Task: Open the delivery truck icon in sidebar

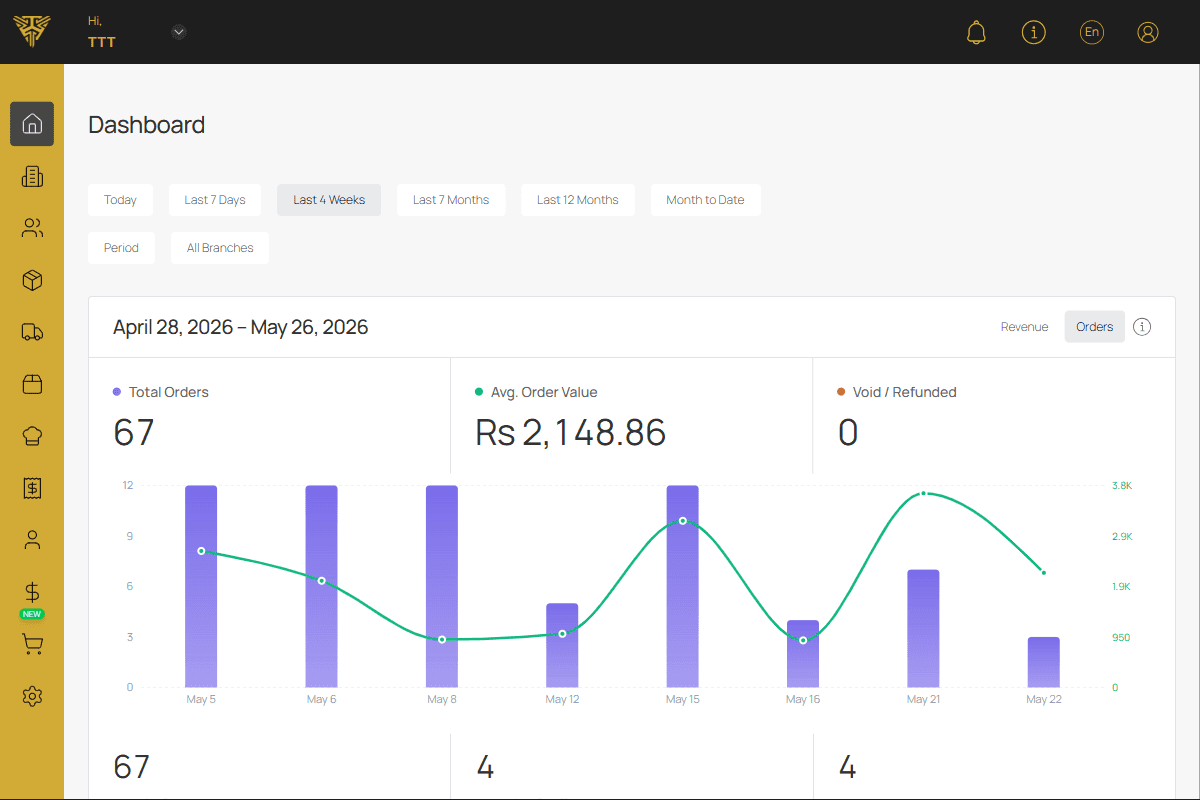Action: tap(32, 332)
